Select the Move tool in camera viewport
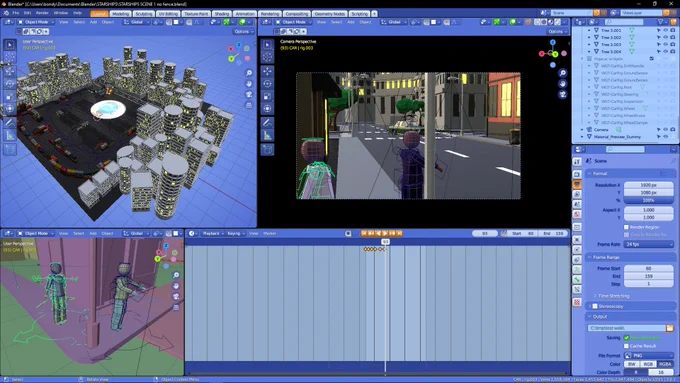This screenshot has height=383, width=680. [x=268, y=71]
